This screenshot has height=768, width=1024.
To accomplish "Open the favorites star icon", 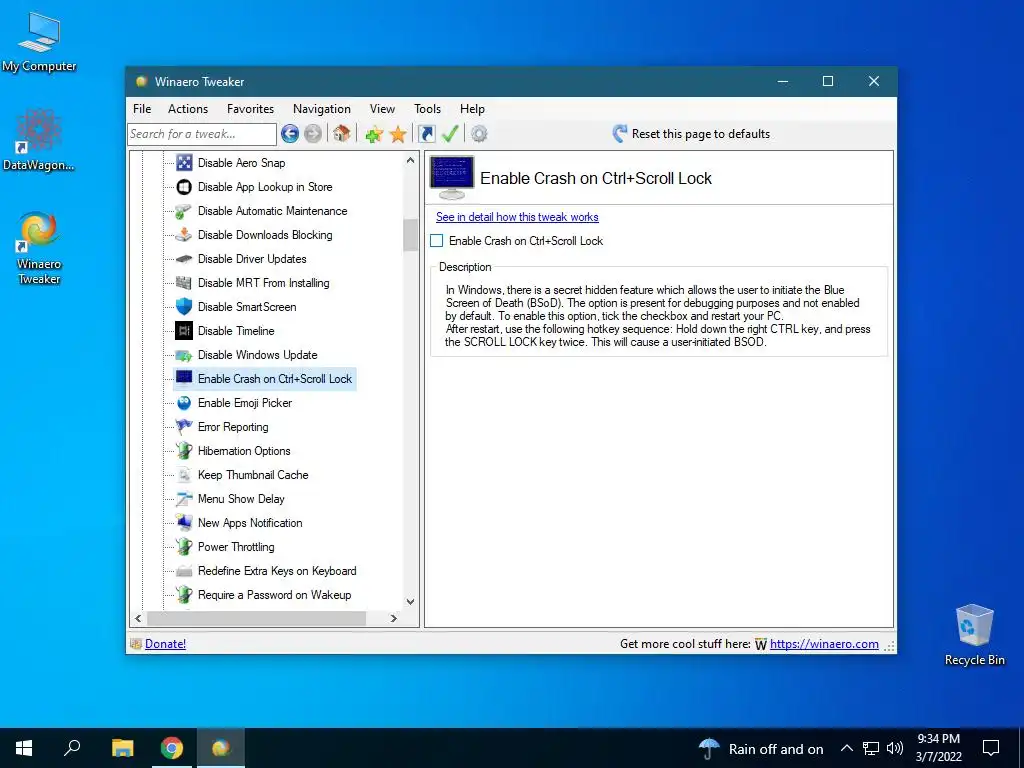I will click(398, 135).
